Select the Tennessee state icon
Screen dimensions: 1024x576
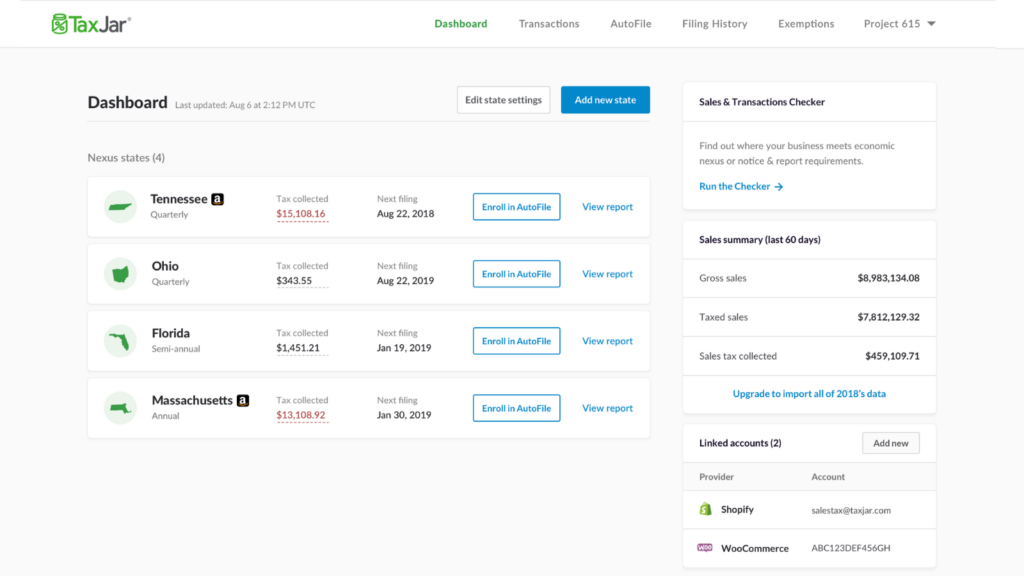pyautogui.click(x=120, y=205)
